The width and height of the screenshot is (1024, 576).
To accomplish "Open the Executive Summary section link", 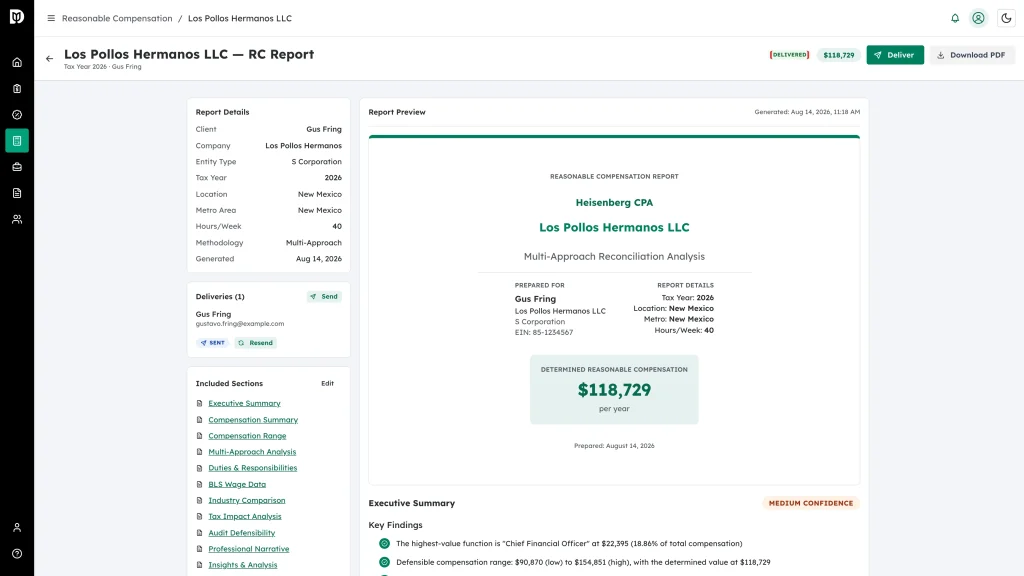I will click(244, 404).
